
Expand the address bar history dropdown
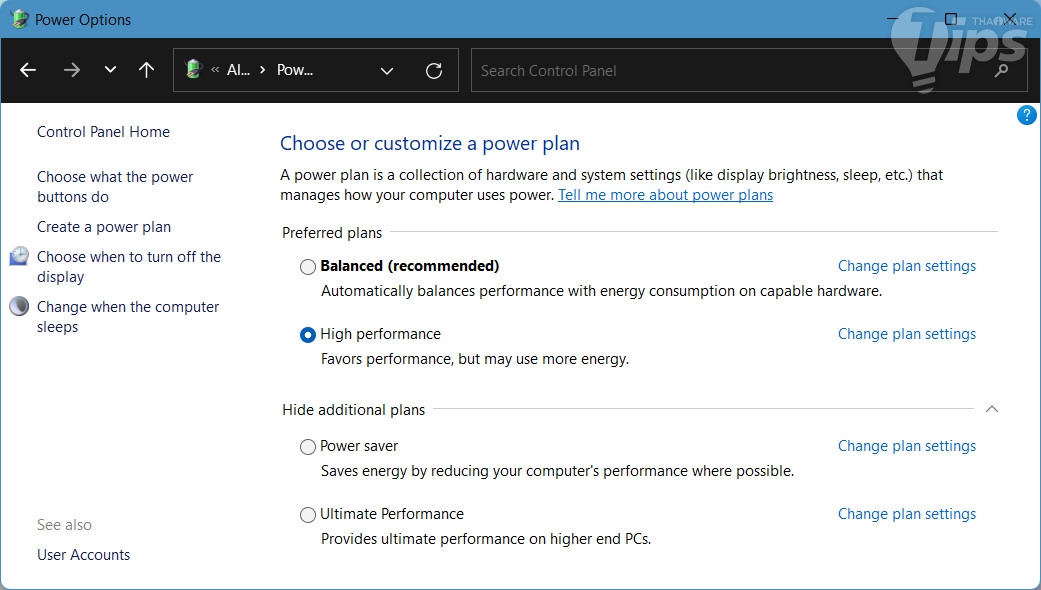coord(387,70)
